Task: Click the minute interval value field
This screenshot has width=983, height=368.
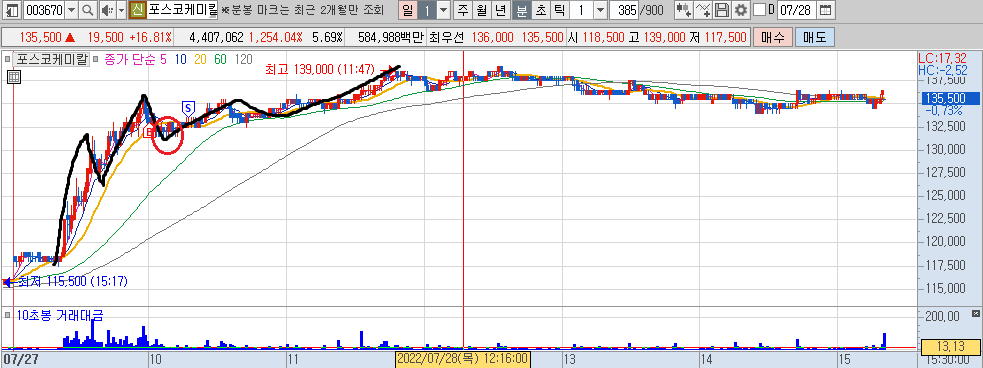Action: click(581, 10)
